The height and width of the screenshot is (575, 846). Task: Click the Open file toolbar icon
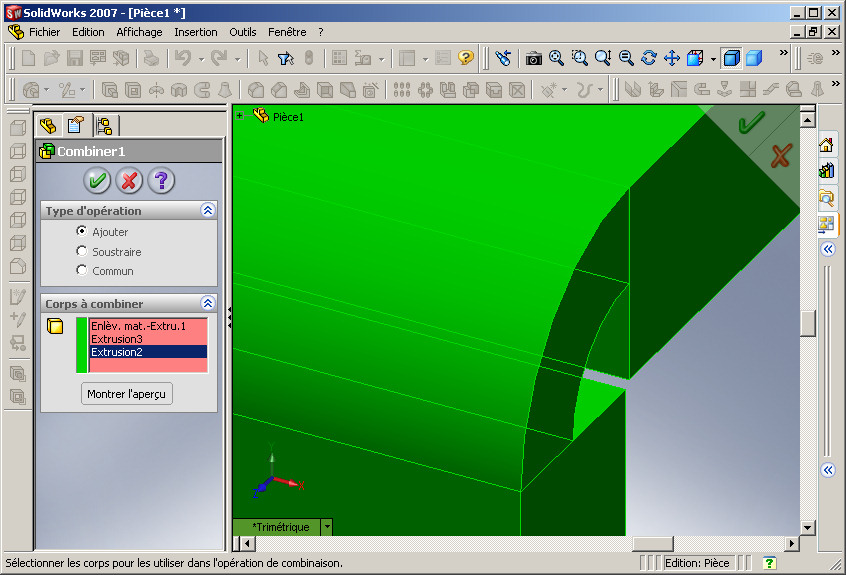point(51,58)
